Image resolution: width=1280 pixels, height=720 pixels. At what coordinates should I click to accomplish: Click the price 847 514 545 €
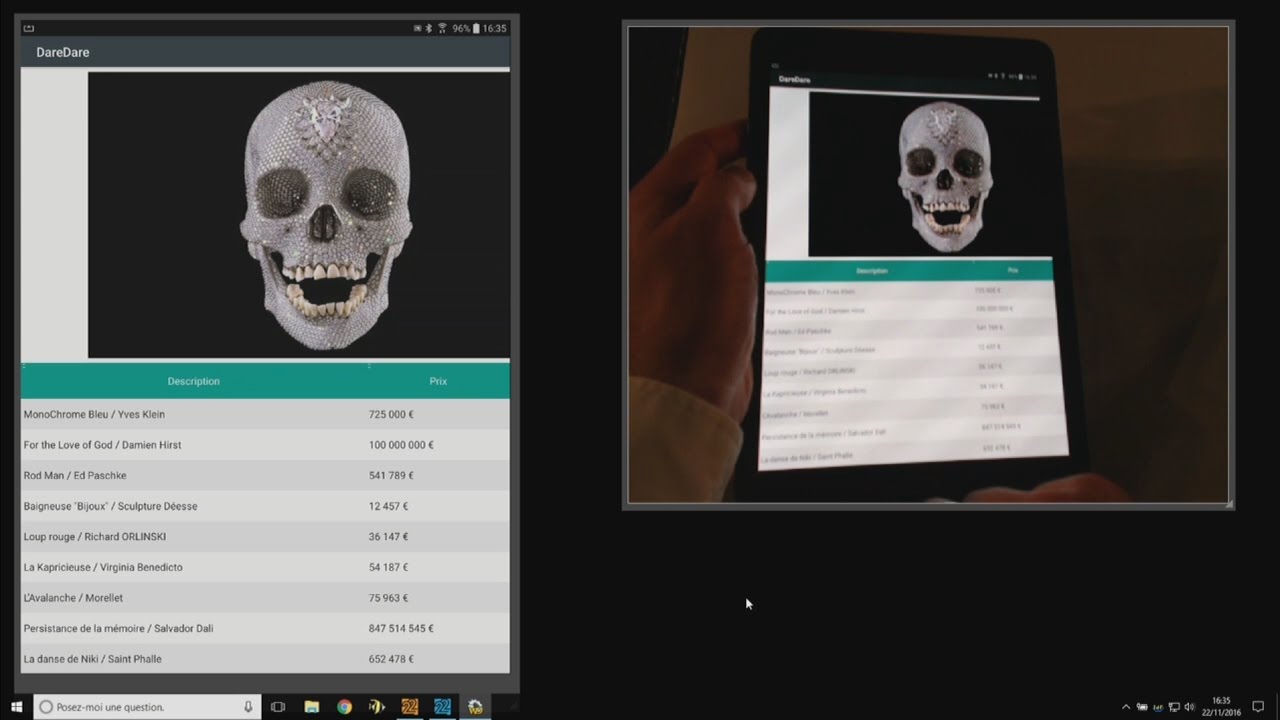tap(401, 628)
